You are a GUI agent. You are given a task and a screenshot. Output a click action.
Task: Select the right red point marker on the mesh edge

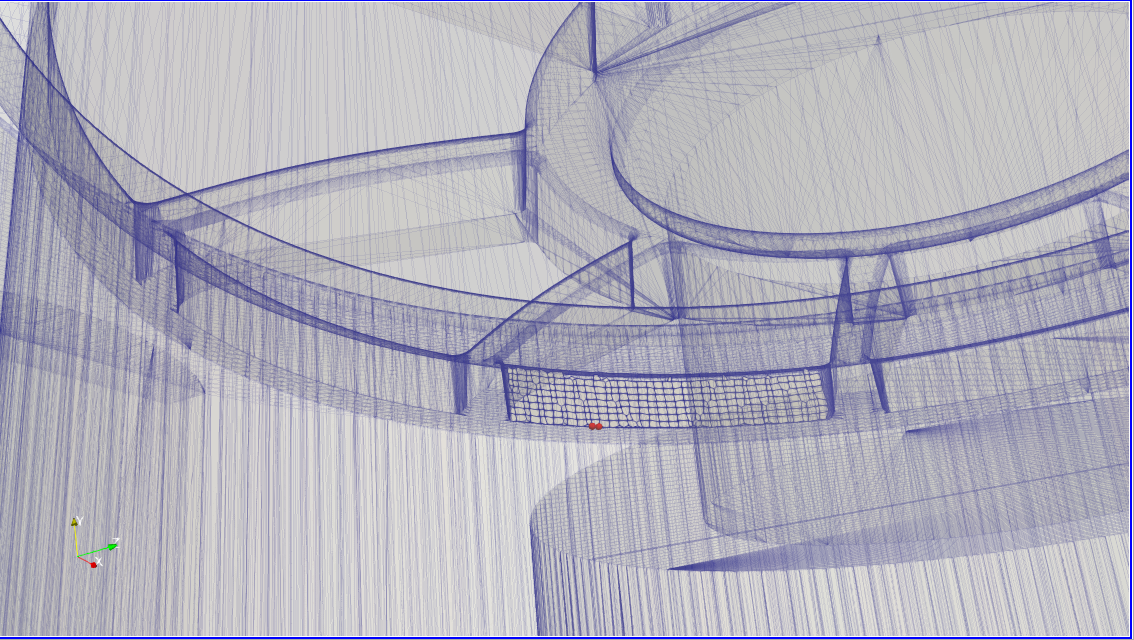tap(599, 427)
